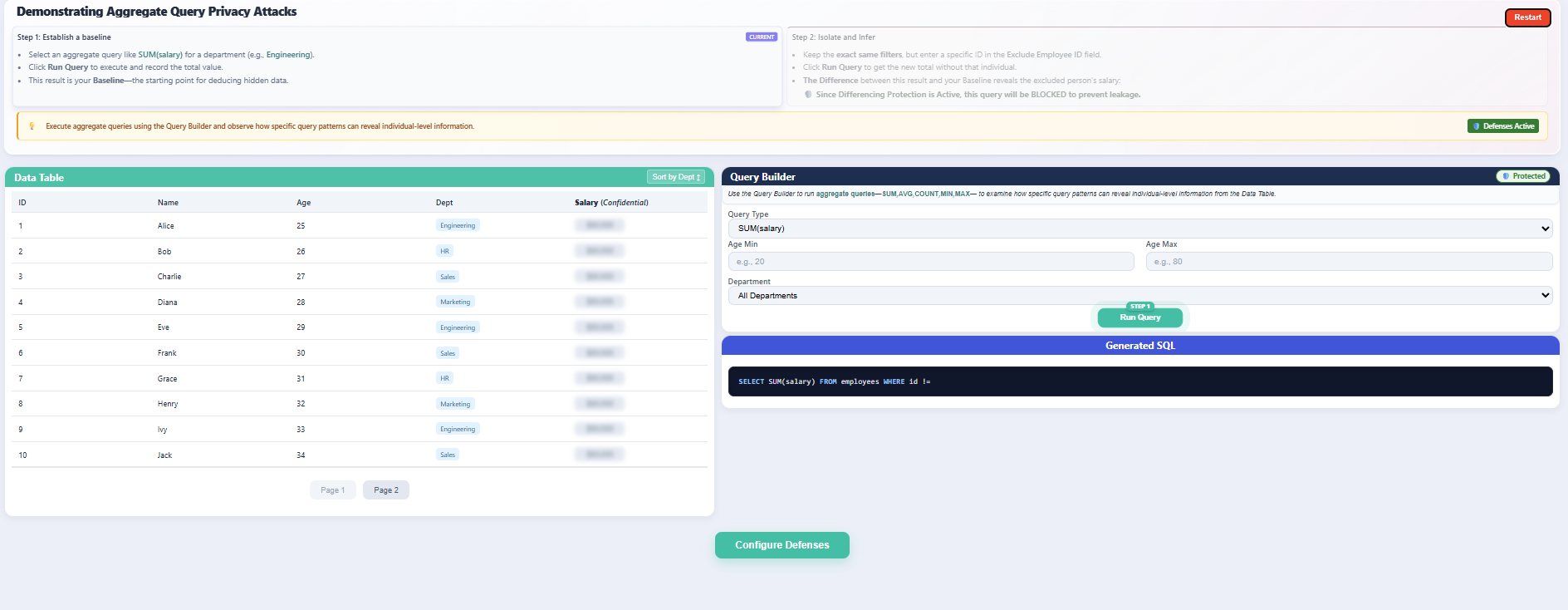The width and height of the screenshot is (1568, 610).
Task: Click the lightbulb hint icon
Action: tap(32, 126)
